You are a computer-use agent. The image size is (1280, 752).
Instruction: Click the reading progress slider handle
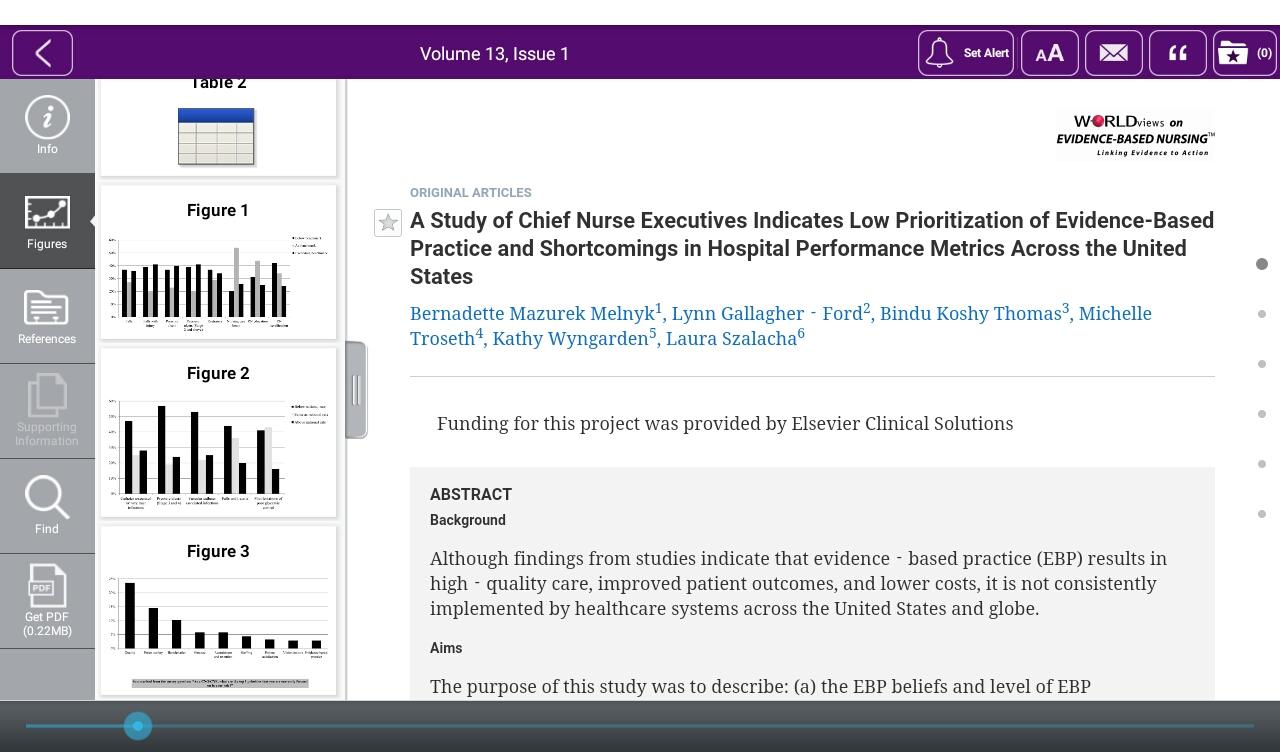click(138, 726)
